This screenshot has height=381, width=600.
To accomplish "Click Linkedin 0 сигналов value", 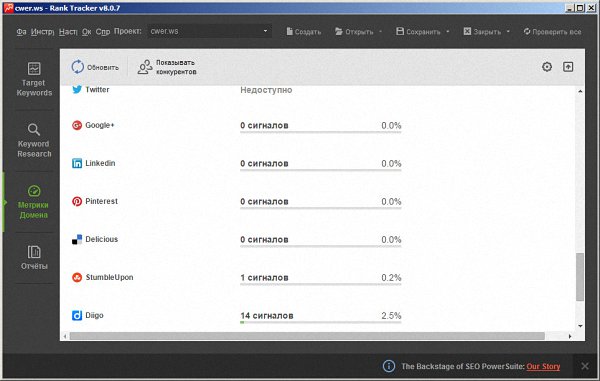I will [x=264, y=164].
